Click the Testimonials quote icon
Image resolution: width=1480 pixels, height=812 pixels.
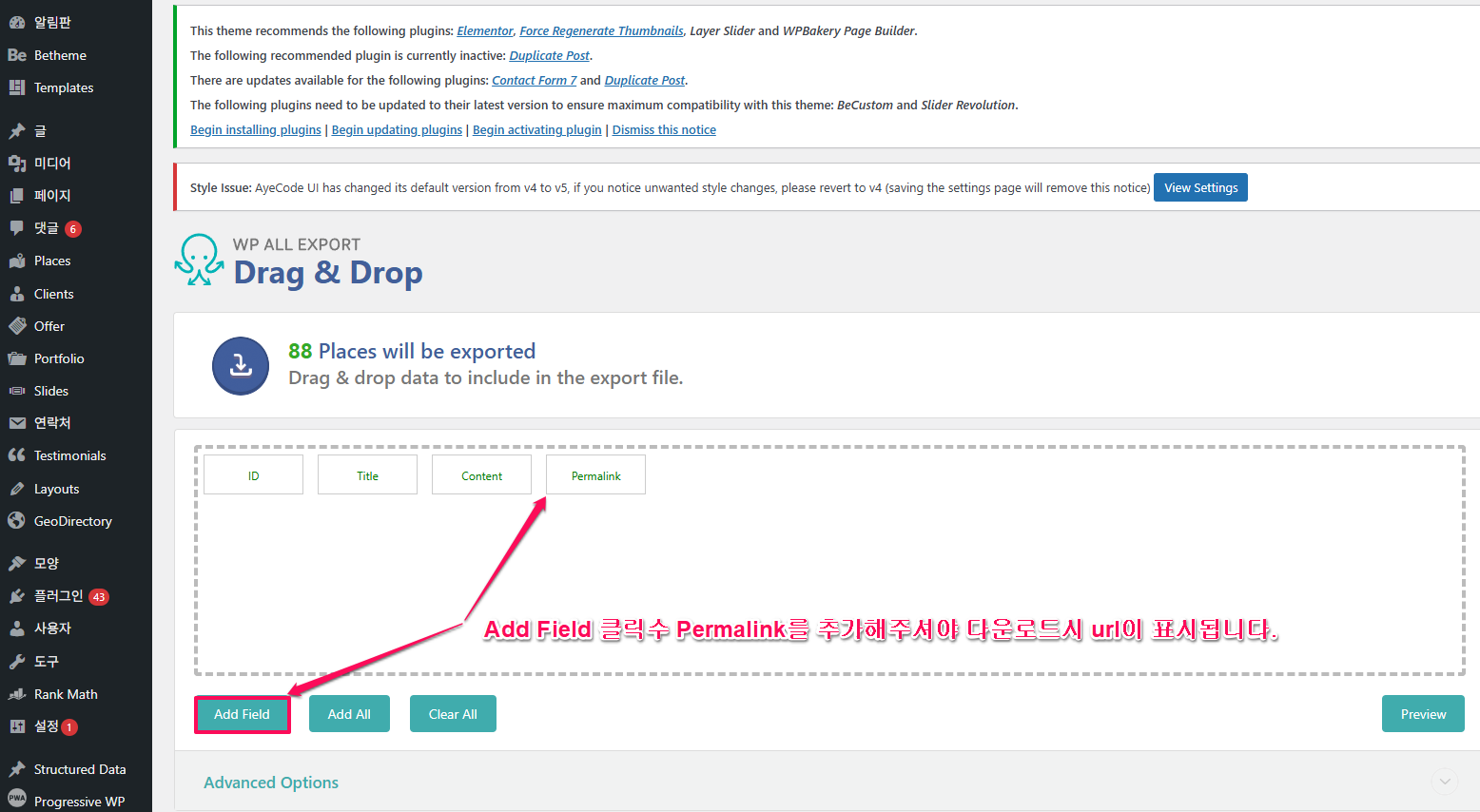coord(16,455)
